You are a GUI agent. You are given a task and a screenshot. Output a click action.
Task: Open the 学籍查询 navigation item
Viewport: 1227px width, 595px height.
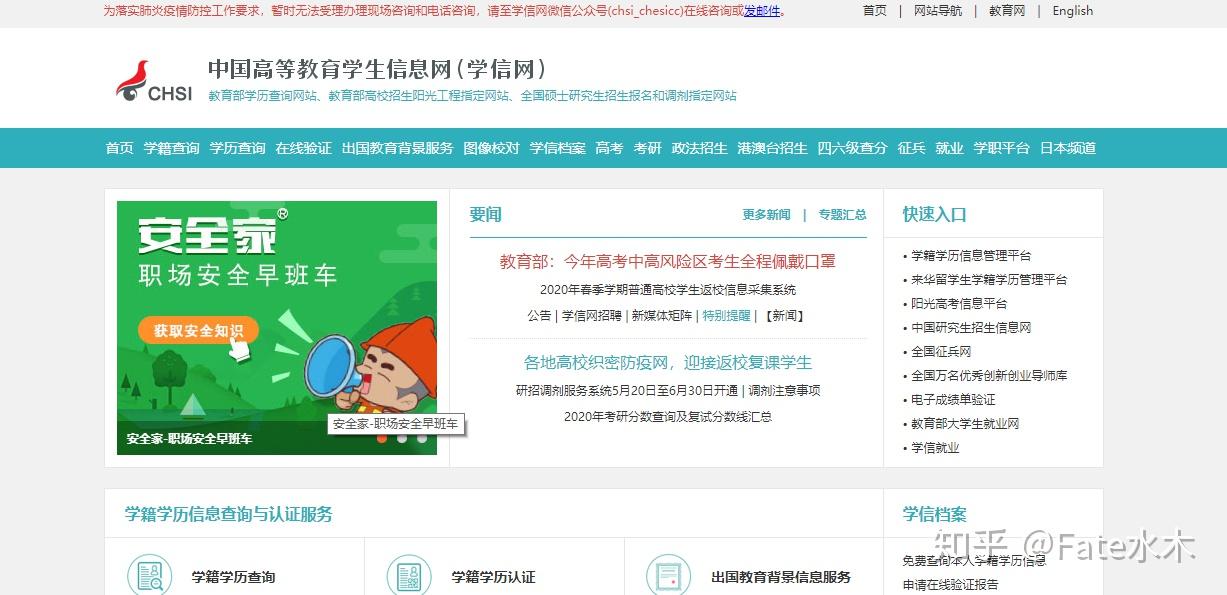tap(171, 148)
